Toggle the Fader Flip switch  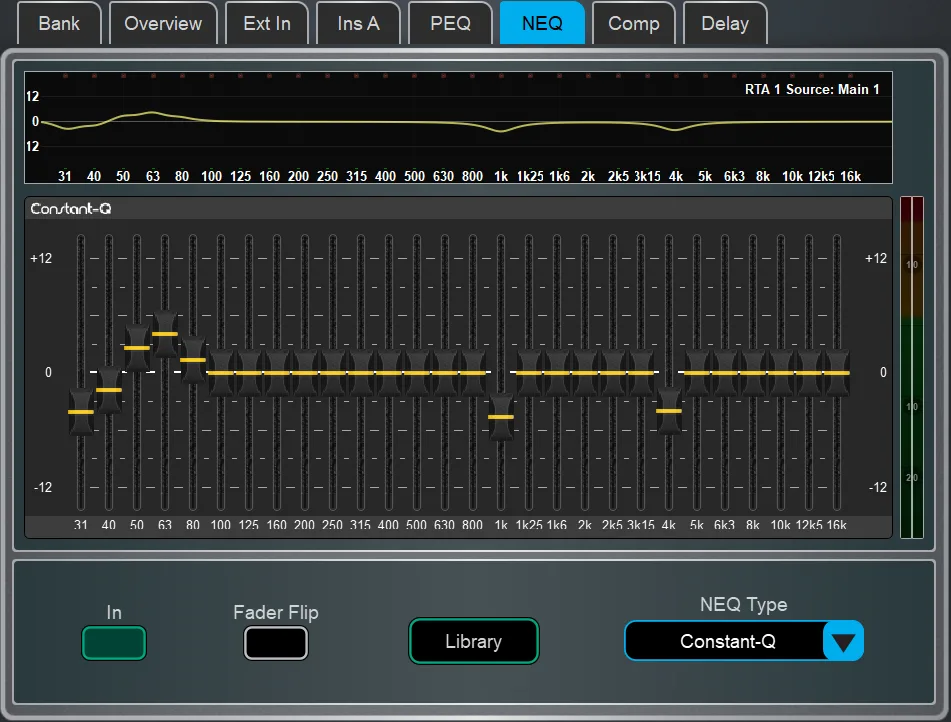pyautogui.click(x=276, y=643)
